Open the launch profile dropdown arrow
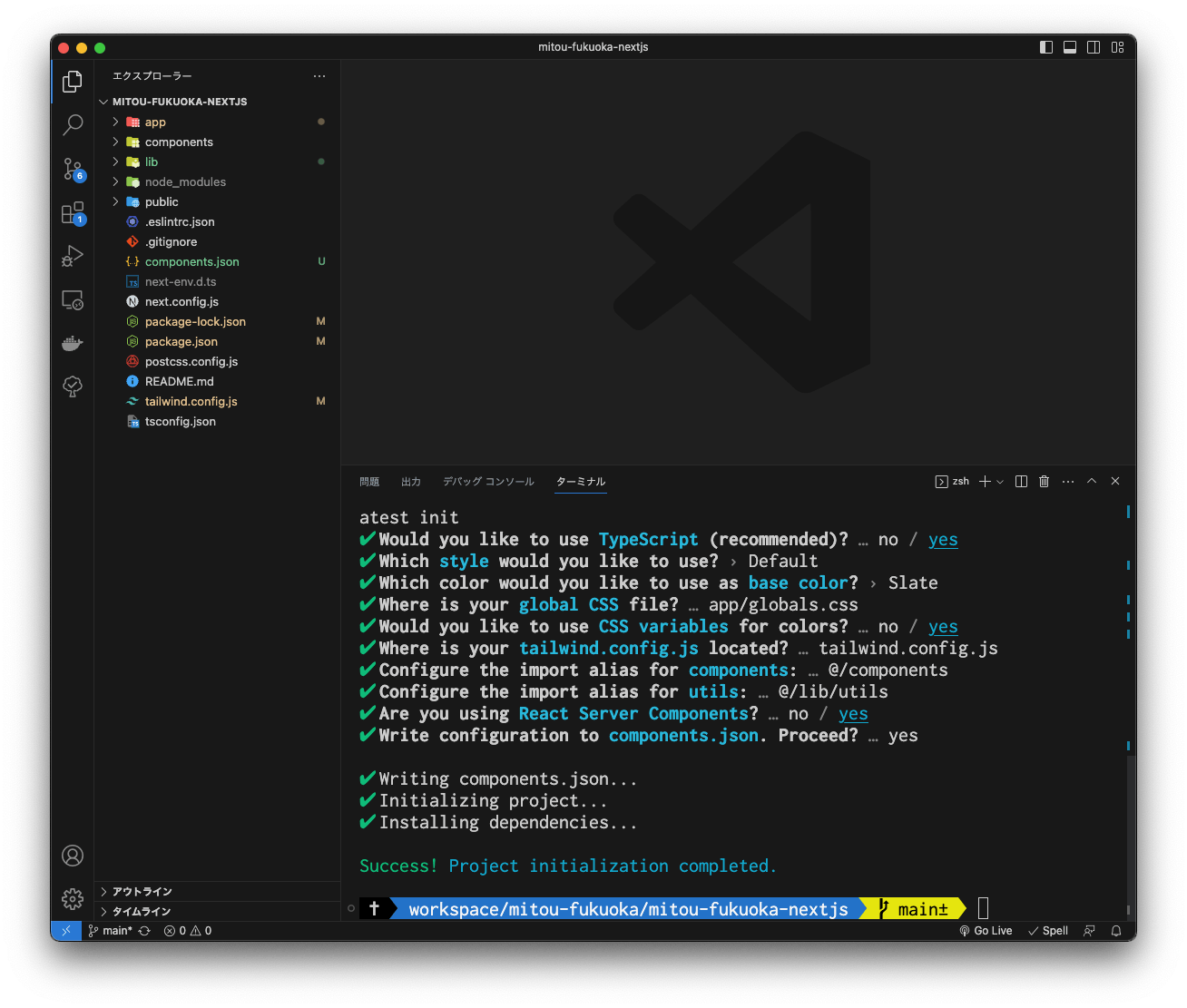 [x=1000, y=482]
